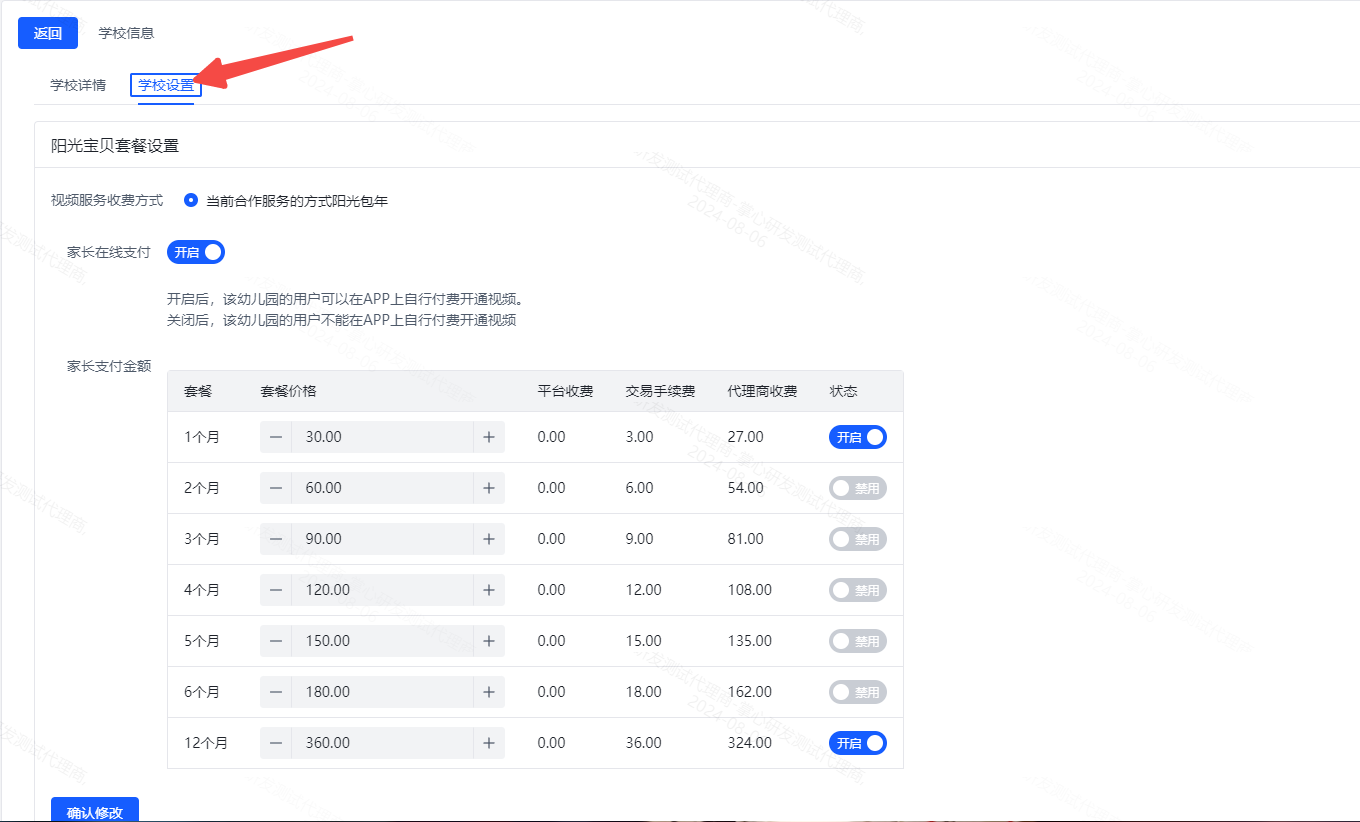Image resolution: width=1360 pixels, height=822 pixels.
Task: Click the minus icon for 6个月 price
Action: pos(276,692)
